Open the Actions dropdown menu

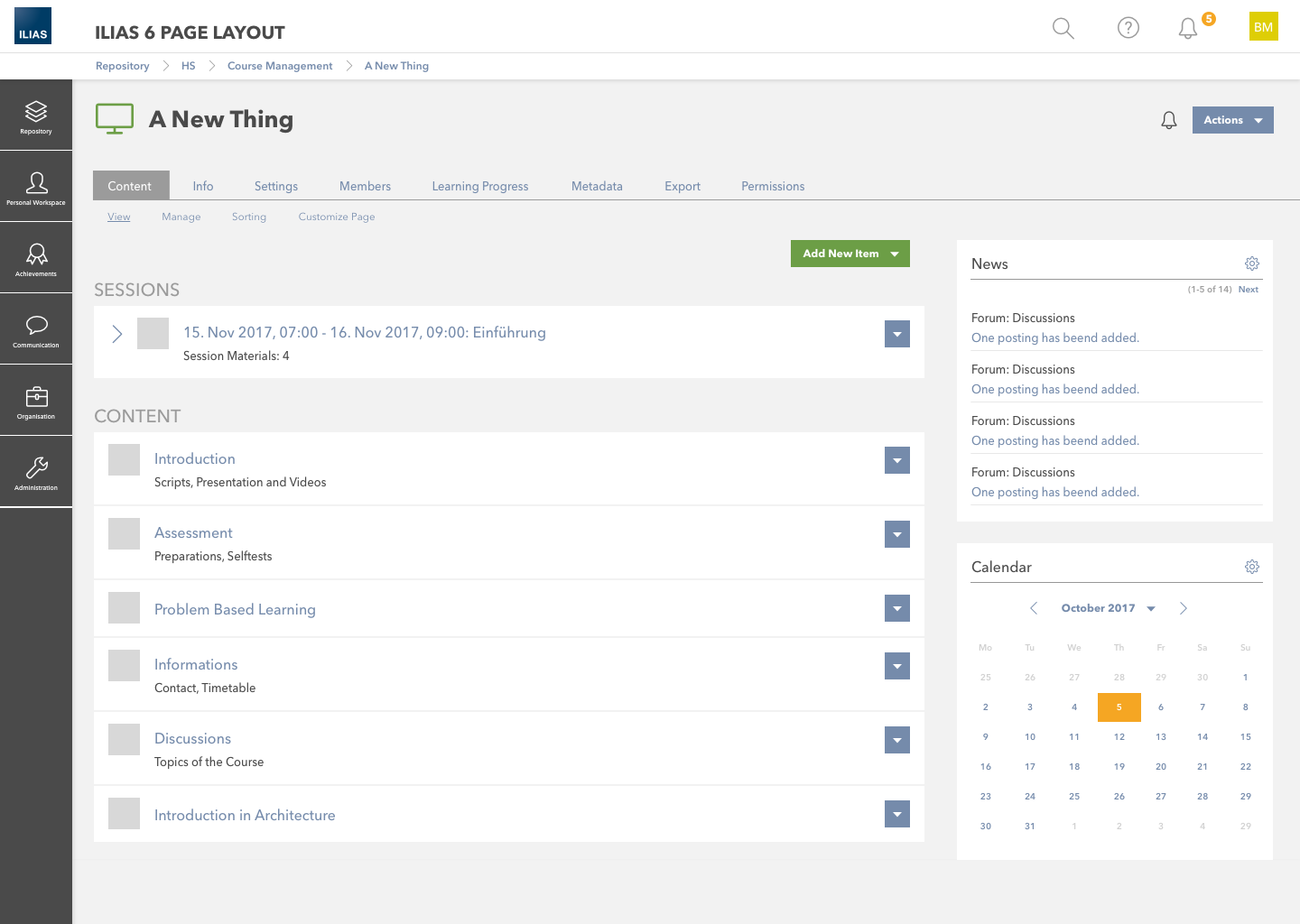click(x=1232, y=120)
